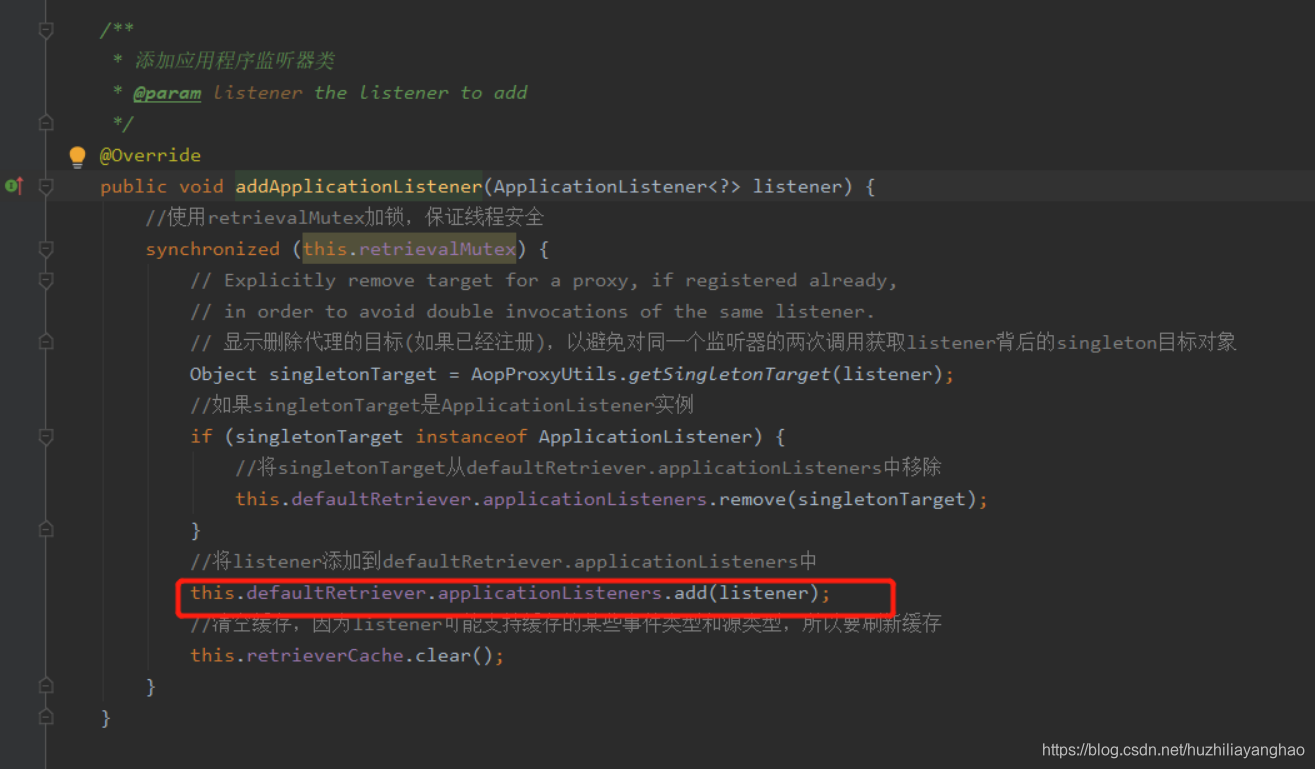Fold the synchronized block in the gutter

tap(45, 249)
